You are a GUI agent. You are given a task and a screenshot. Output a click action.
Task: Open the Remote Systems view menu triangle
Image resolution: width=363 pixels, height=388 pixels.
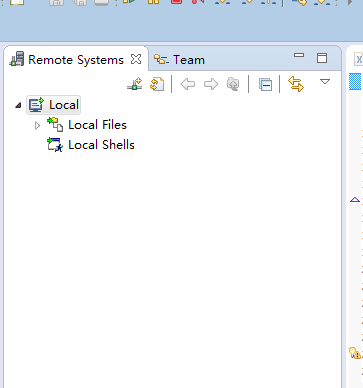(325, 81)
